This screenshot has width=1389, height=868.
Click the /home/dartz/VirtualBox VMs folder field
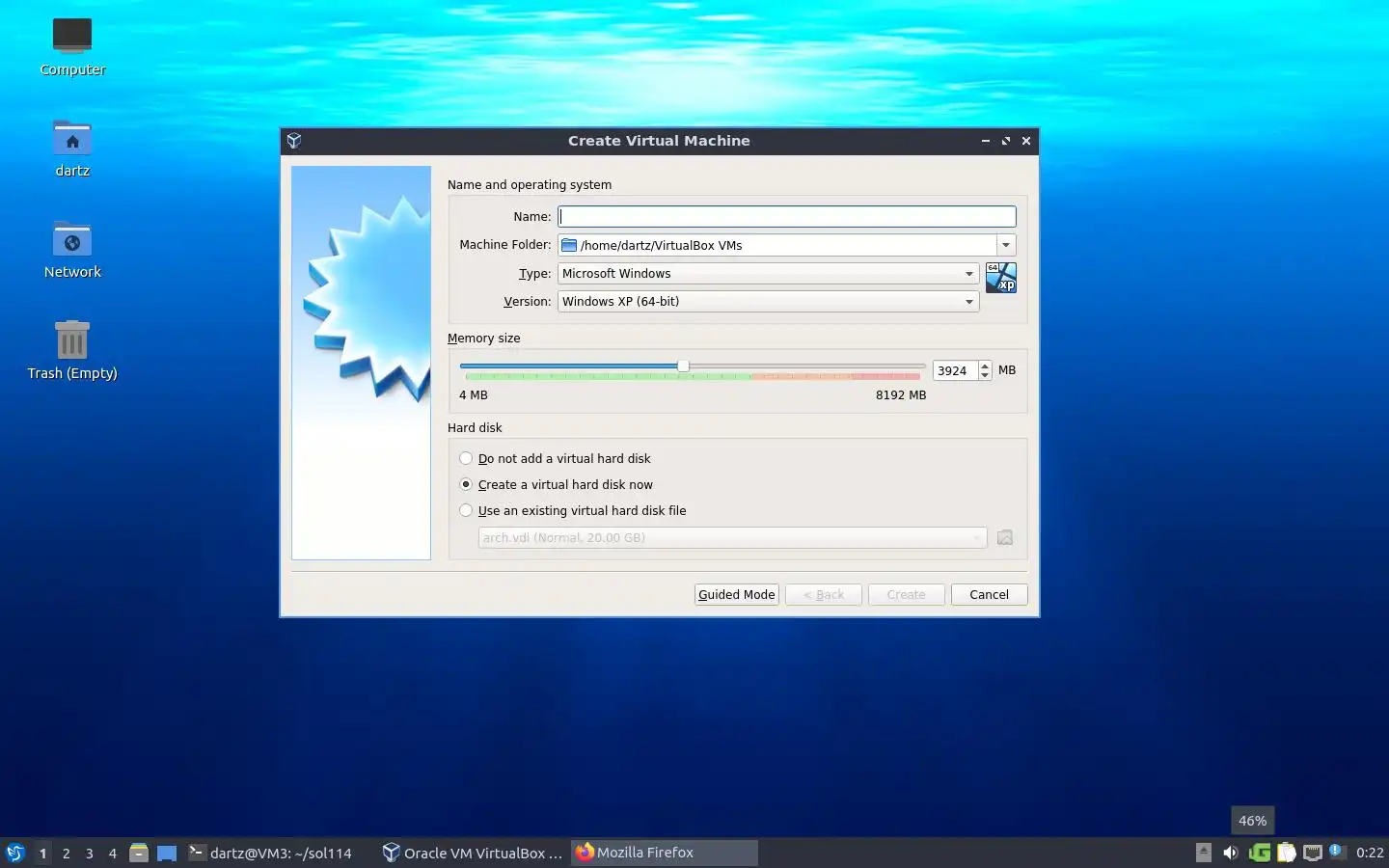pyautogui.click(x=776, y=245)
